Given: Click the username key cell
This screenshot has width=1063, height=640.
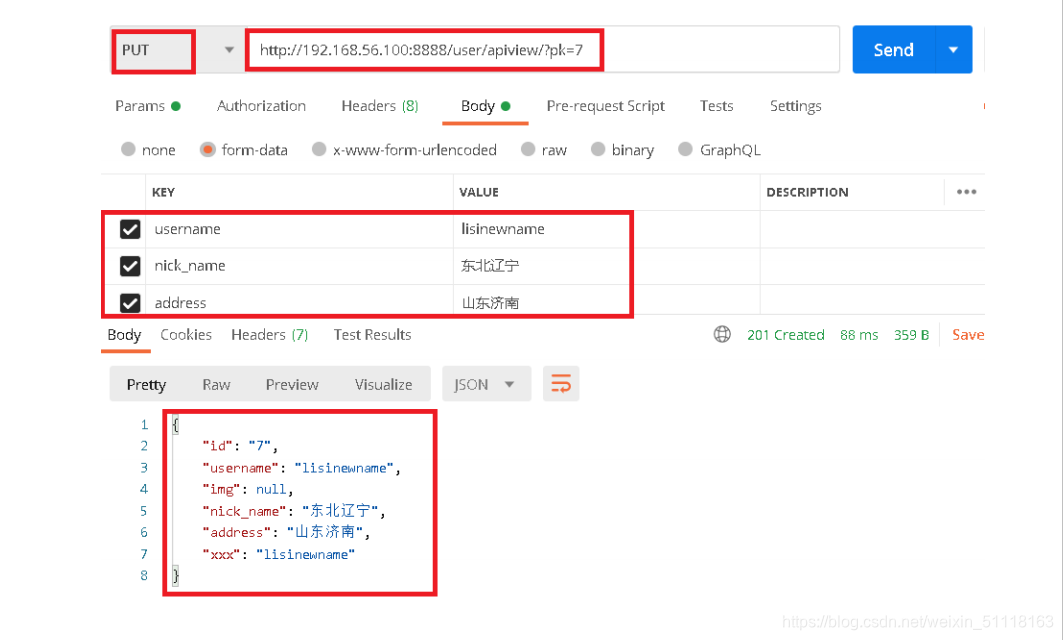Looking at the screenshot, I should (299, 229).
